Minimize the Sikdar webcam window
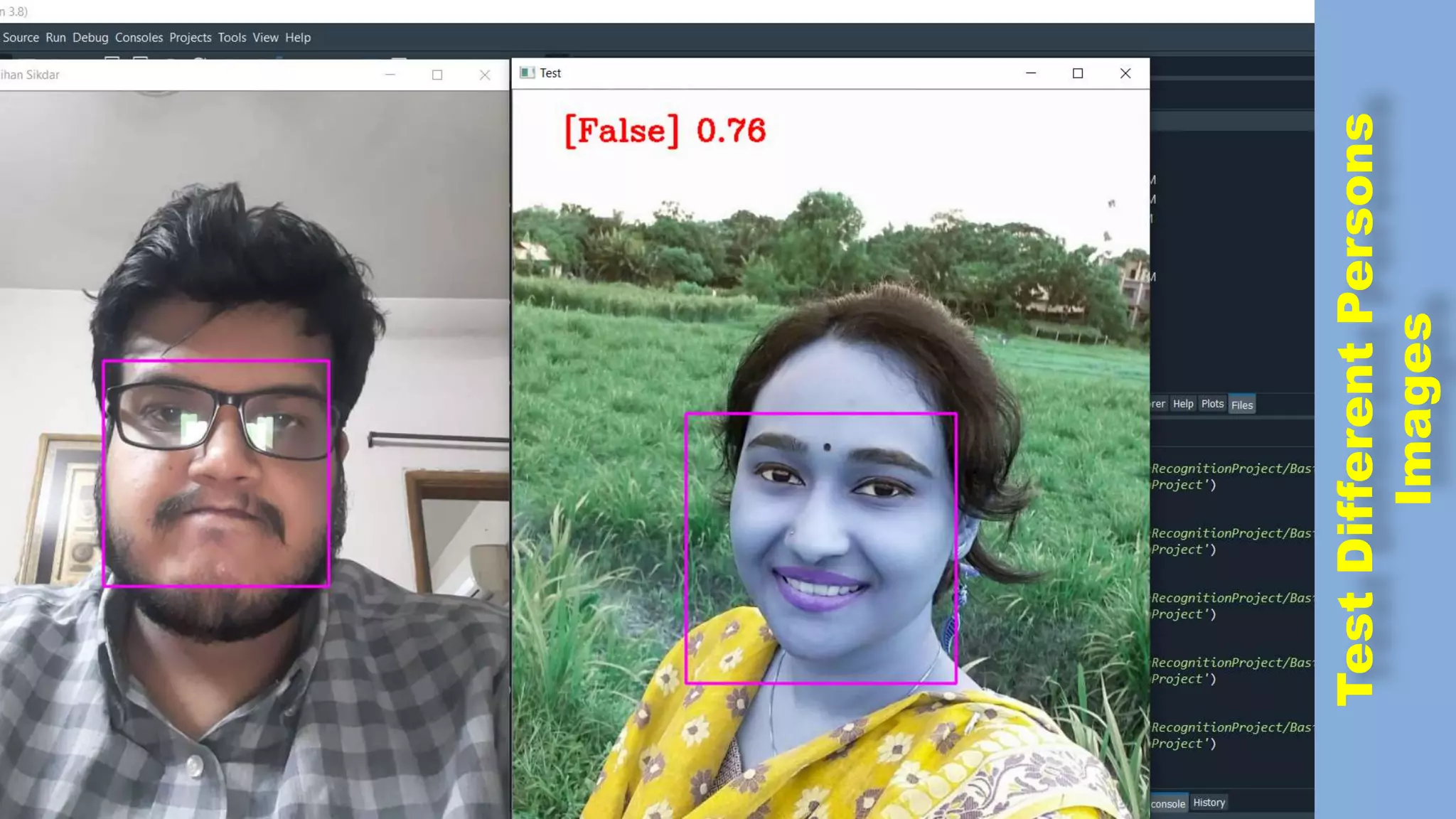The height and width of the screenshot is (819, 1456). [390, 75]
